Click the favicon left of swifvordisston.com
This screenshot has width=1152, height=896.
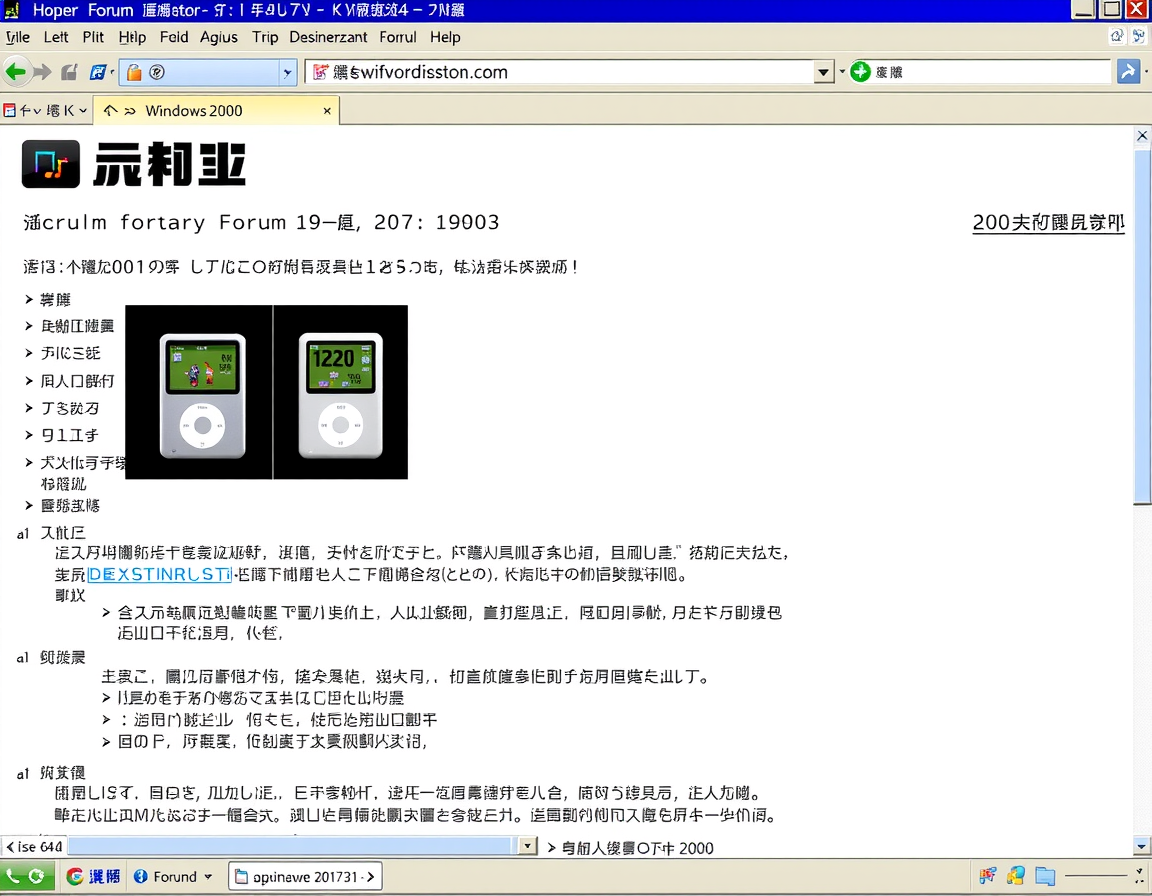coord(320,72)
